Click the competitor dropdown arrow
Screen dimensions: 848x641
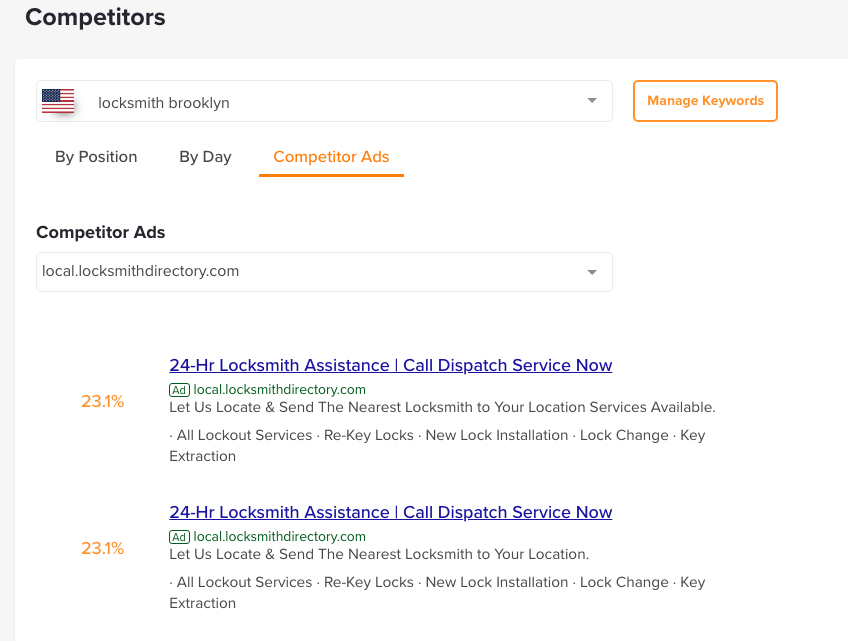pos(592,272)
